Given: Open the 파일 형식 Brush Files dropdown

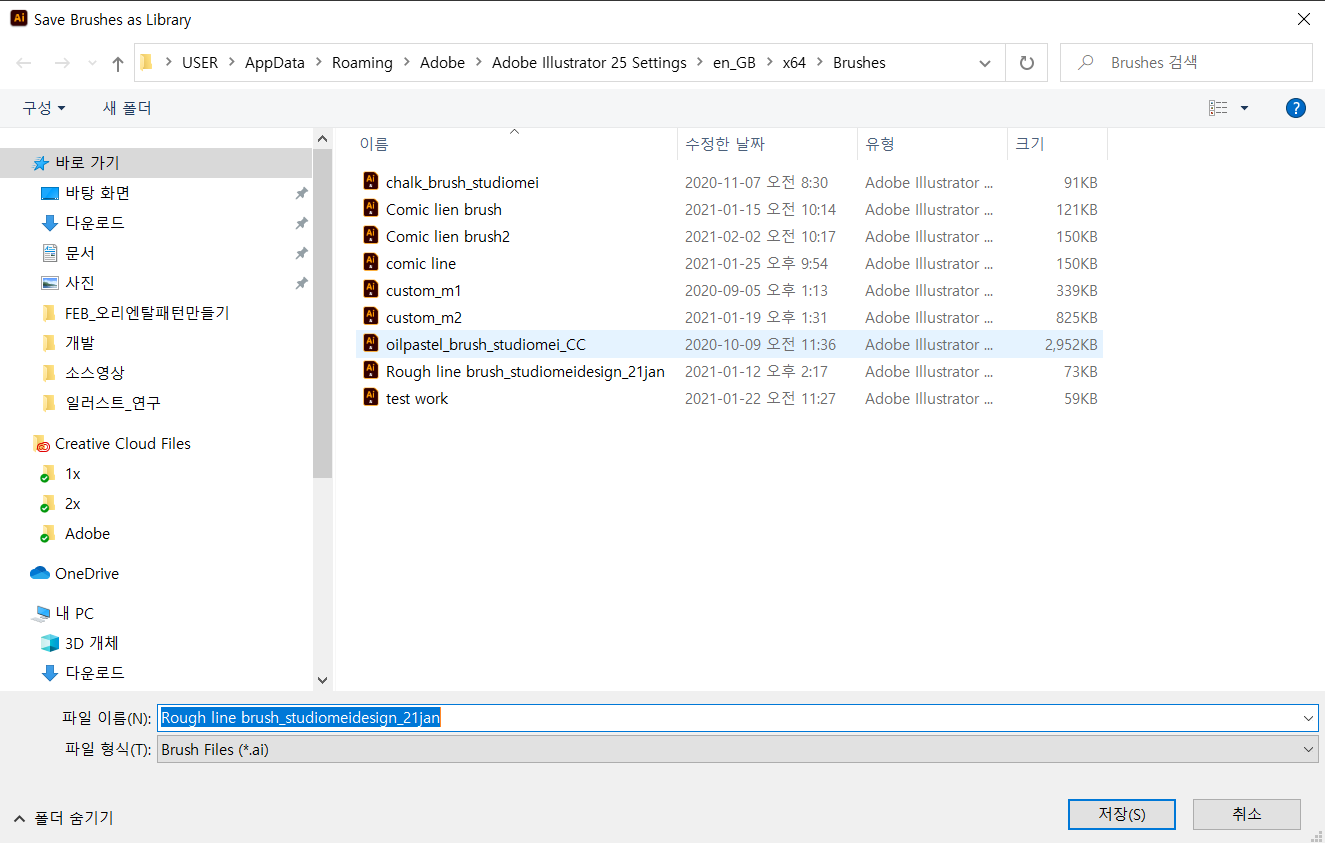Looking at the screenshot, I should coord(738,750).
